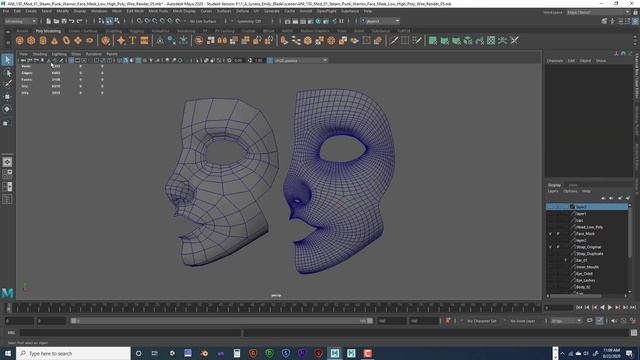Create a polygon cylinder from the shelf

43,40
